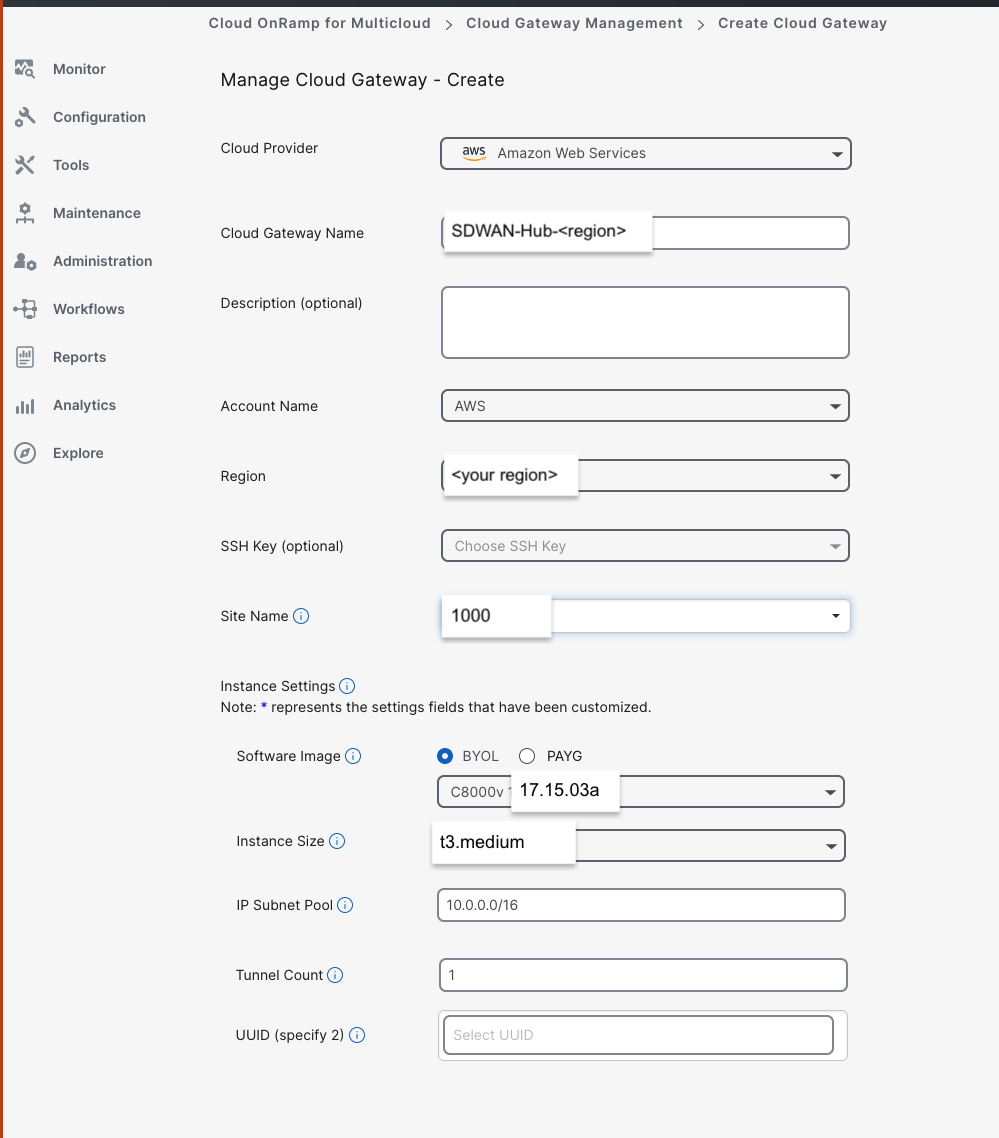This screenshot has width=999, height=1138.
Task: Open the C8000v software image dropdown
Action: (x=641, y=792)
